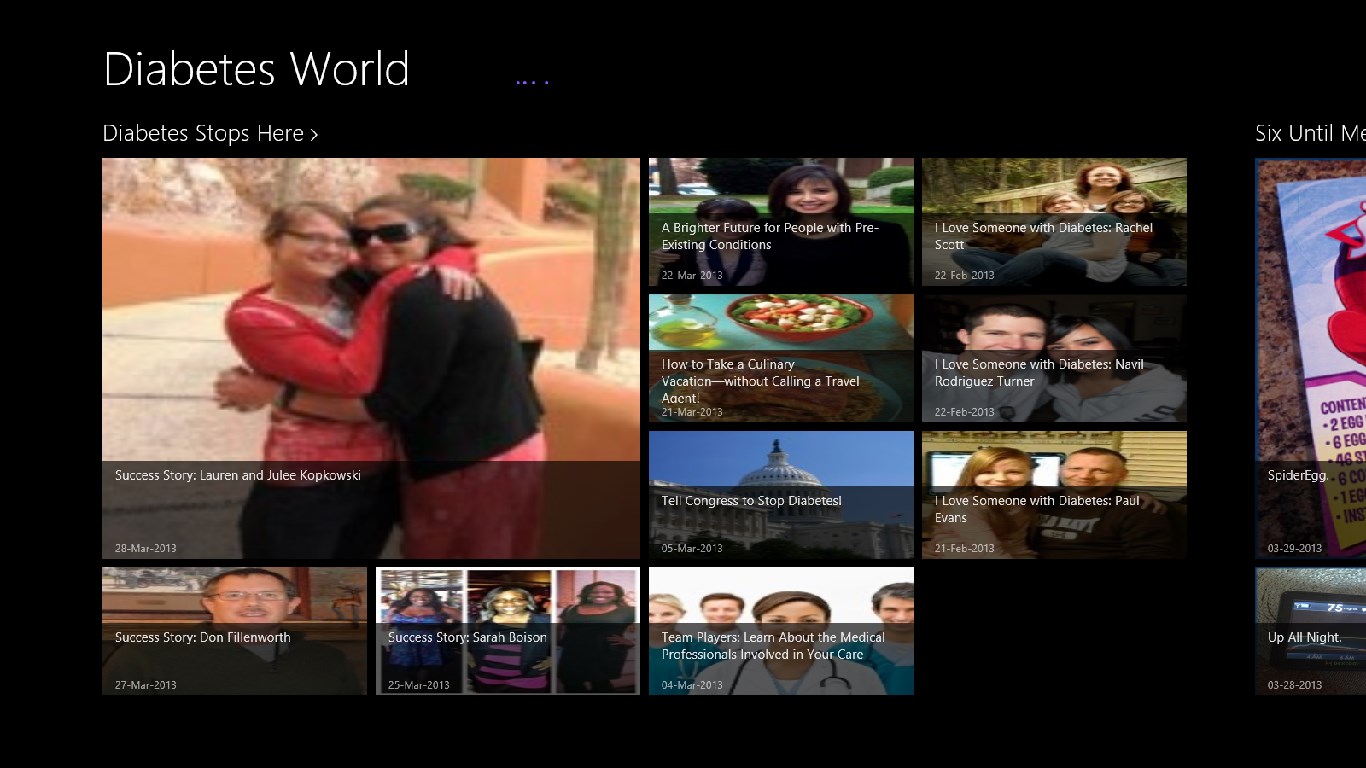Screen dimensions: 1366x768
Task: Open Team Players medical professionals article
Action: pyautogui.click(x=781, y=631)
